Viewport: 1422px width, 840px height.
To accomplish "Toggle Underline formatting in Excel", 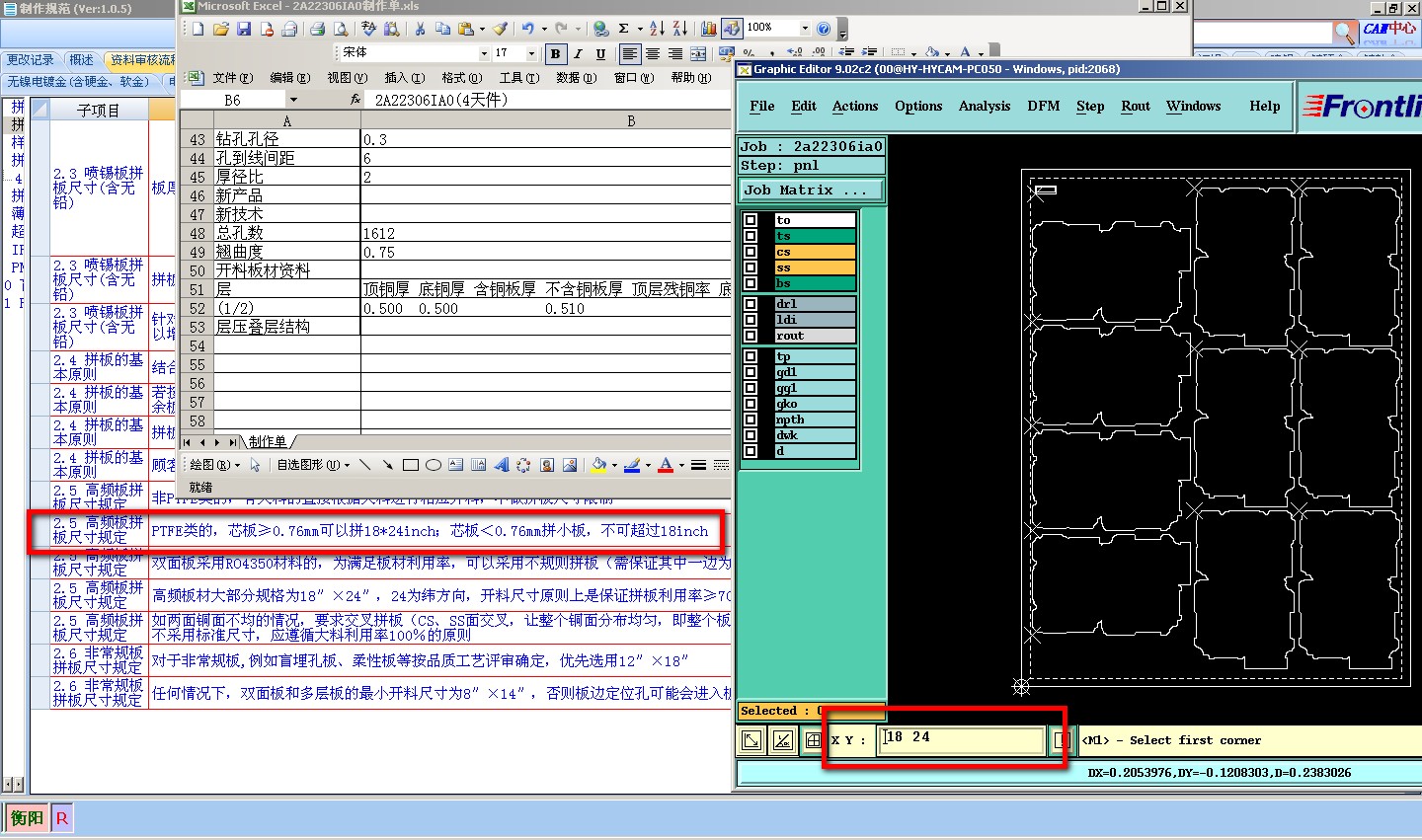I will pos(600,54).
